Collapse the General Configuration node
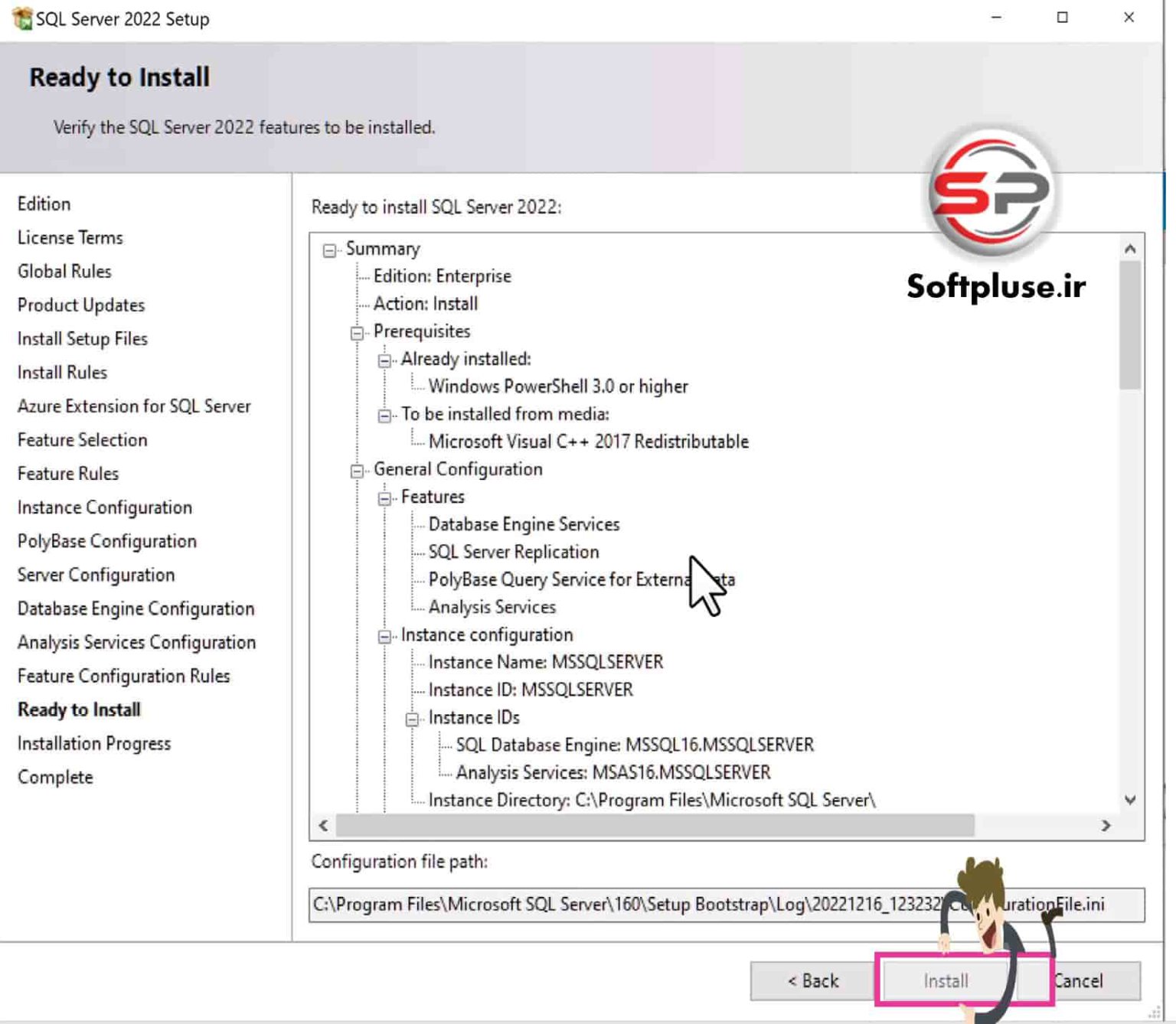This screenshot has height=1024, width=1176. click(x=357, y=469)
